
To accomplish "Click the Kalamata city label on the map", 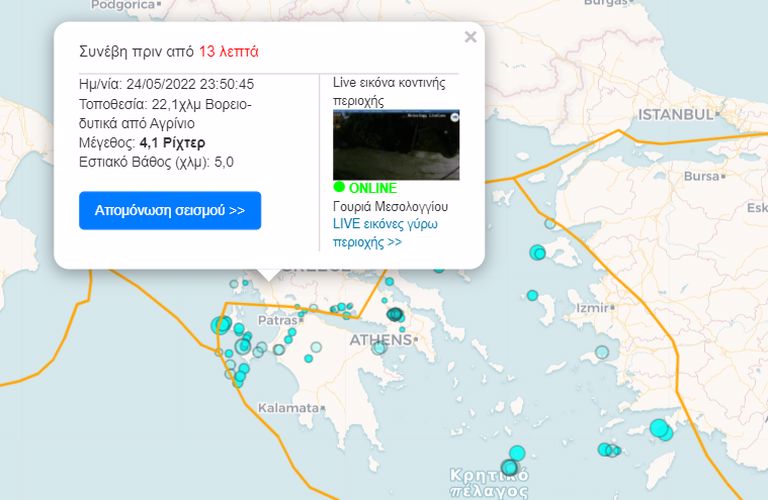I will tap(288, 408).
